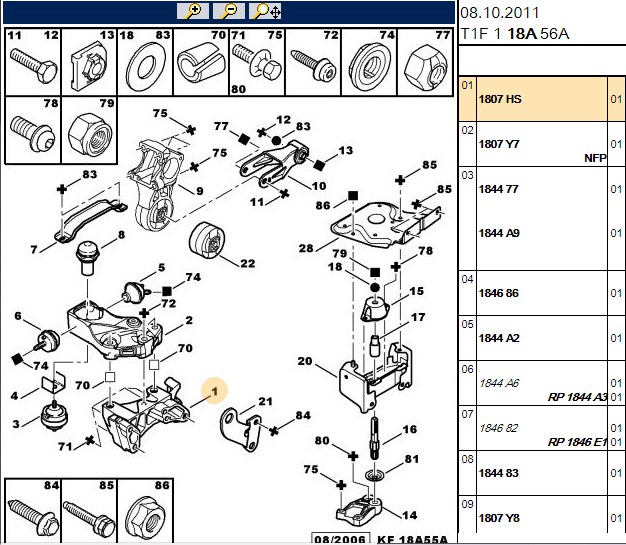Select callout number 2 on engine bracket

click(x=189, y=320)
